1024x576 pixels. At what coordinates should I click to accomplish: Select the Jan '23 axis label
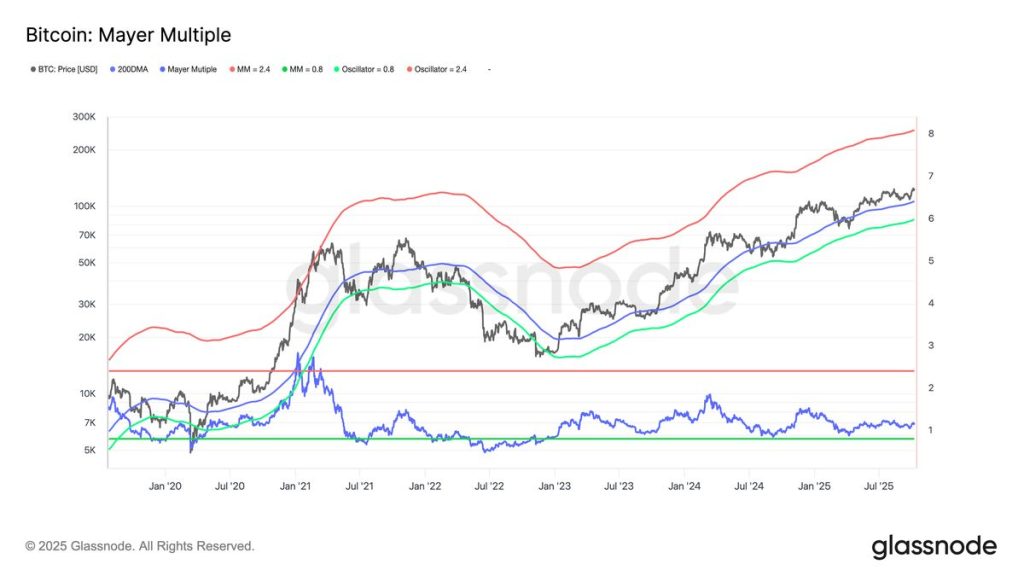point(556,484)
